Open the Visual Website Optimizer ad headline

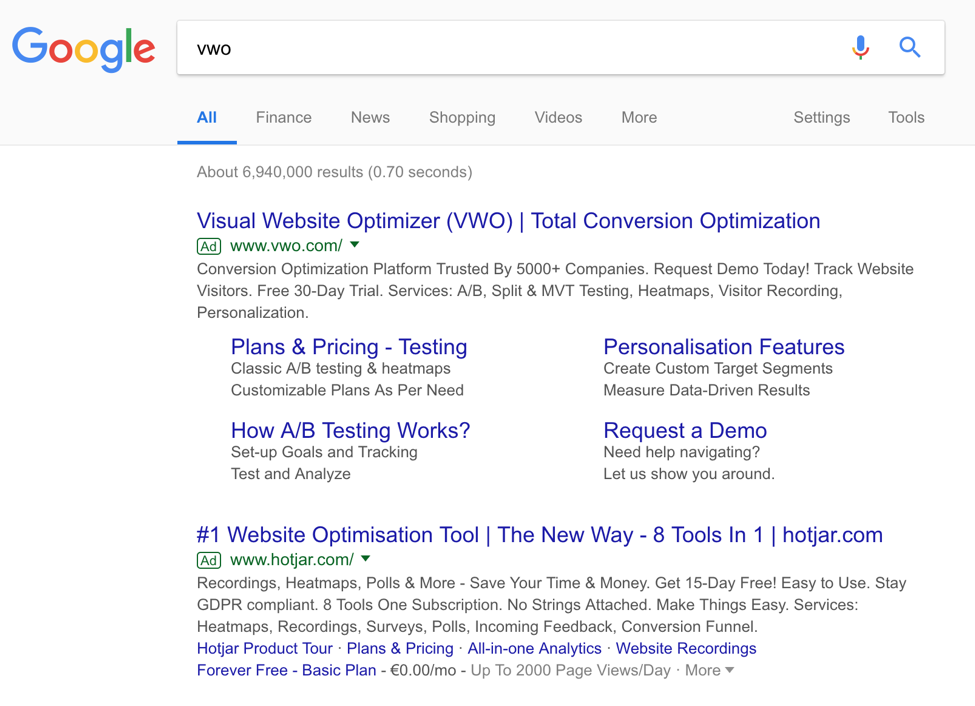[x=508, y=221]
